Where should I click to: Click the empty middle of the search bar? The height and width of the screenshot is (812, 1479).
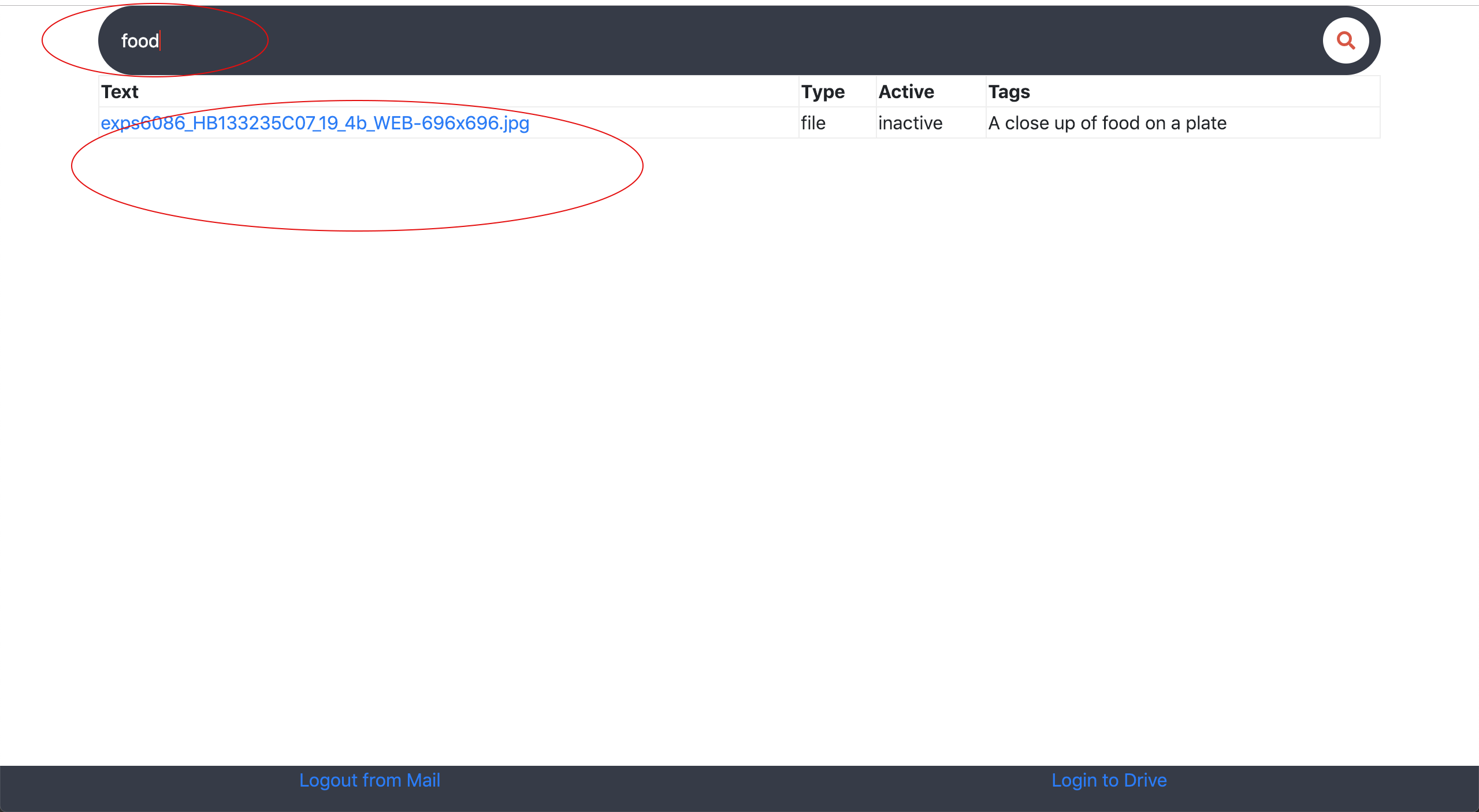[x=739, y=40]
